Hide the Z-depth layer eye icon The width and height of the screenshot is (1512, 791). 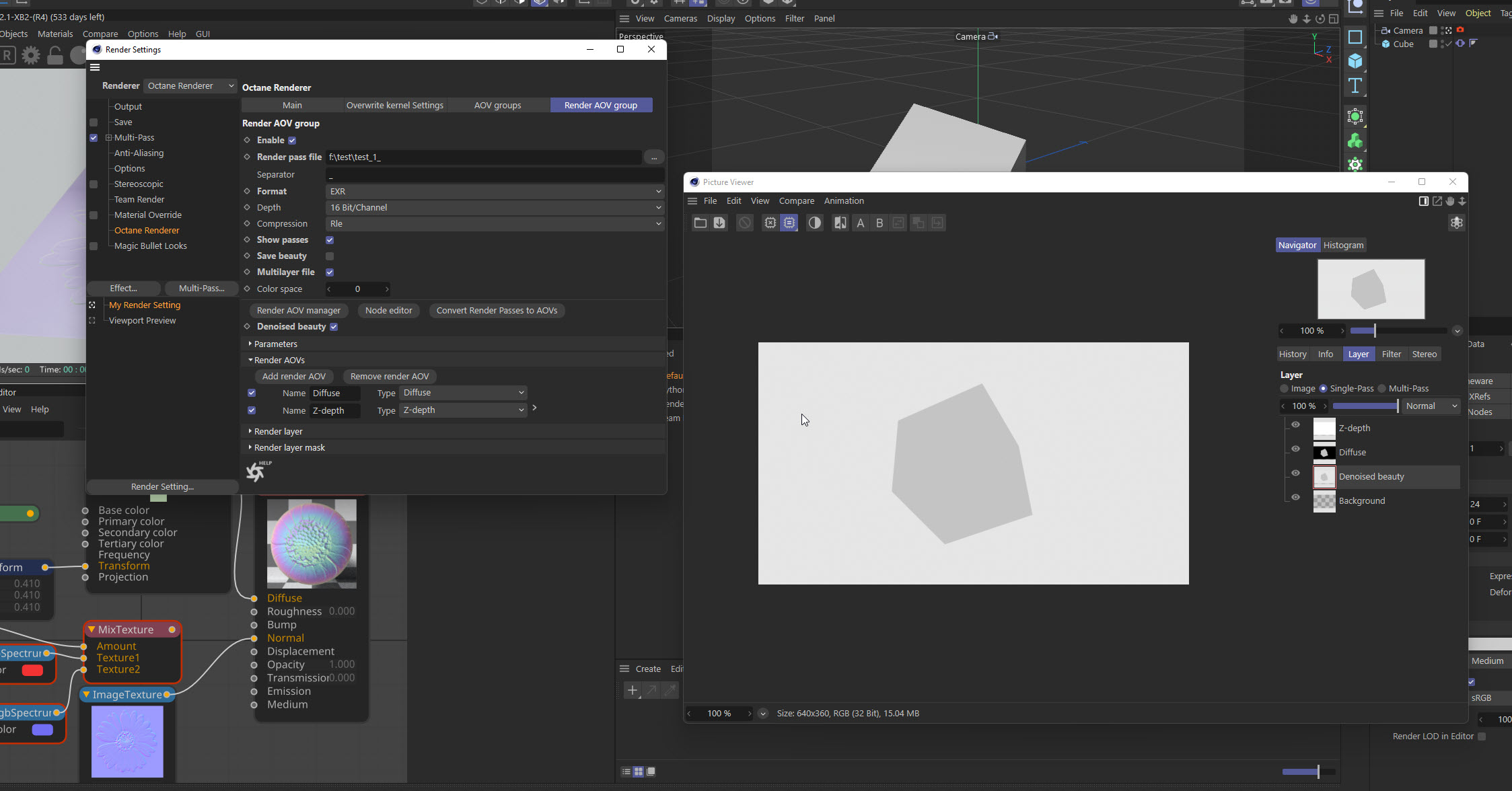1295,424
